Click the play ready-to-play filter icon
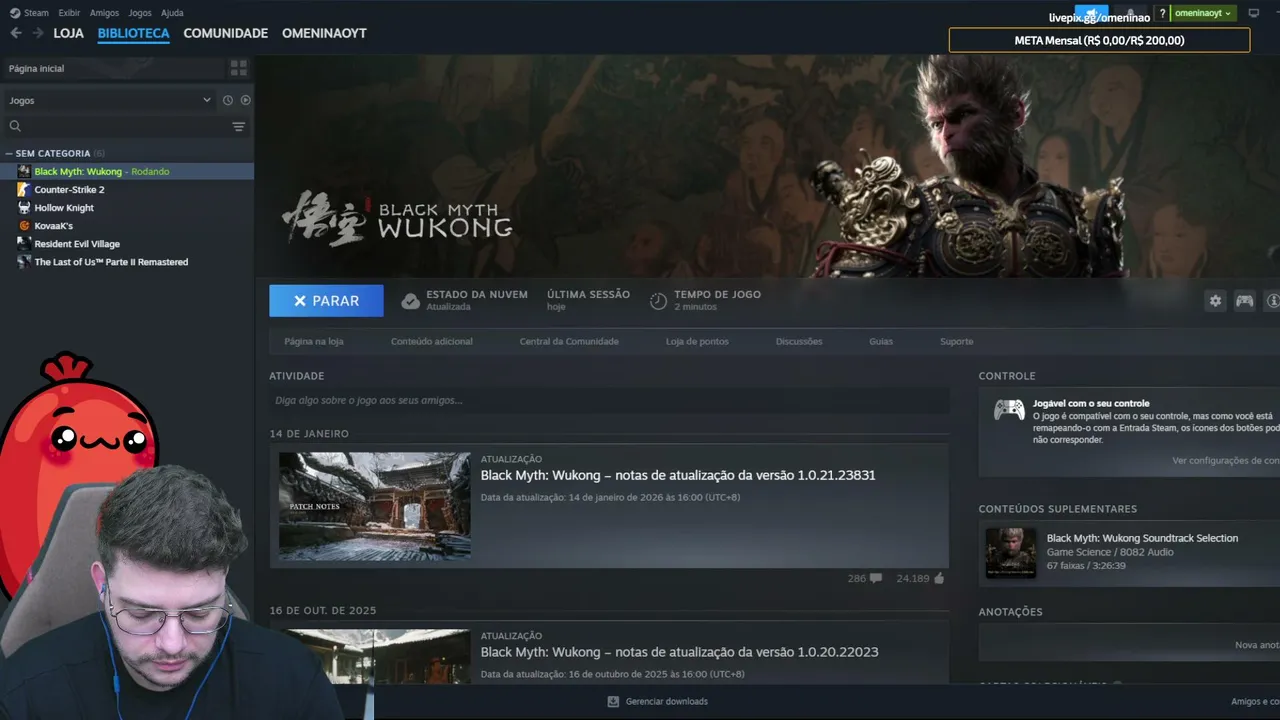This screenshot has width=1280, height=720. [245, 100]
